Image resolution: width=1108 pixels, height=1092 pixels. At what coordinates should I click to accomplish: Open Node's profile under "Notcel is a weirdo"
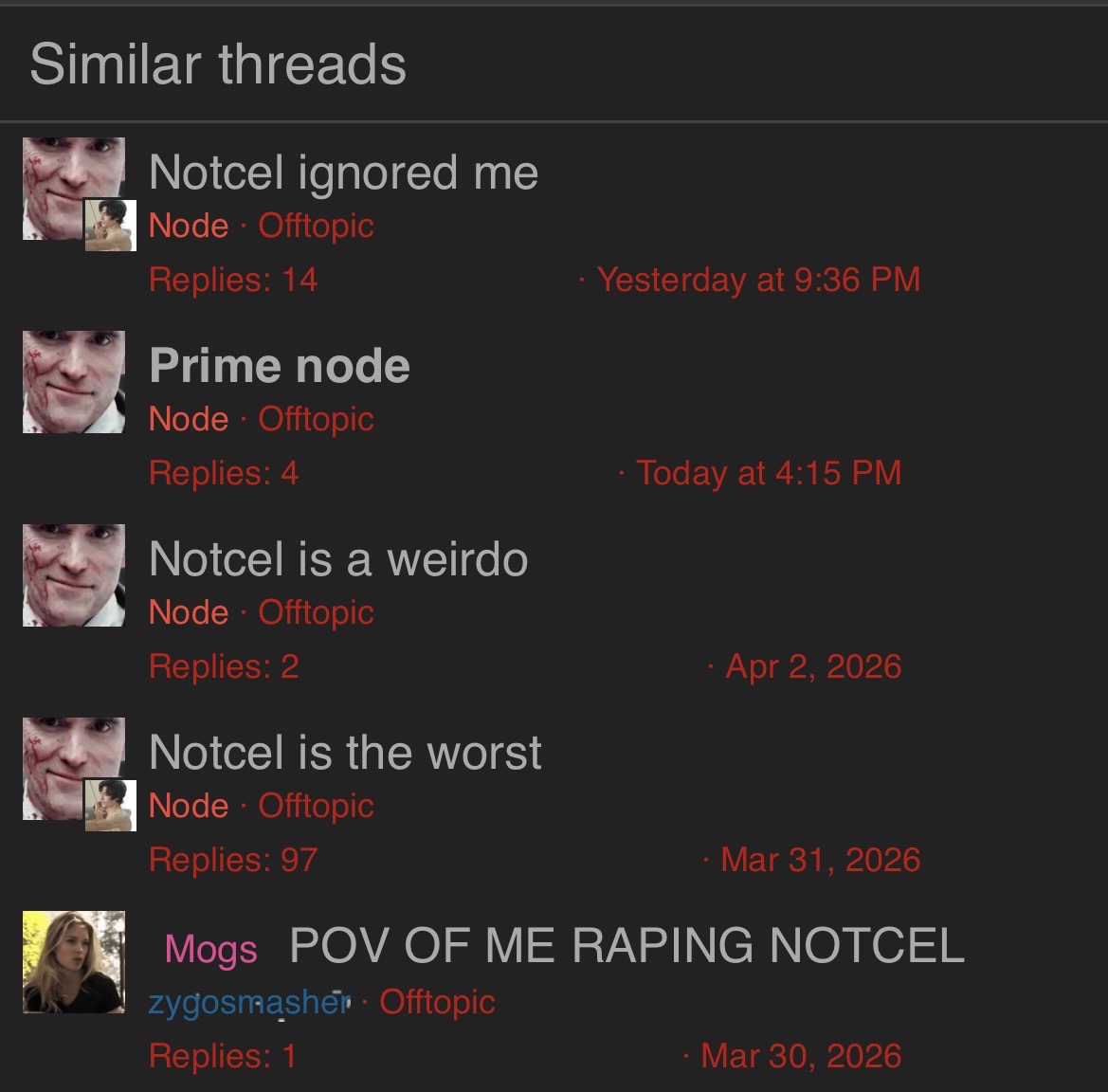189,612
